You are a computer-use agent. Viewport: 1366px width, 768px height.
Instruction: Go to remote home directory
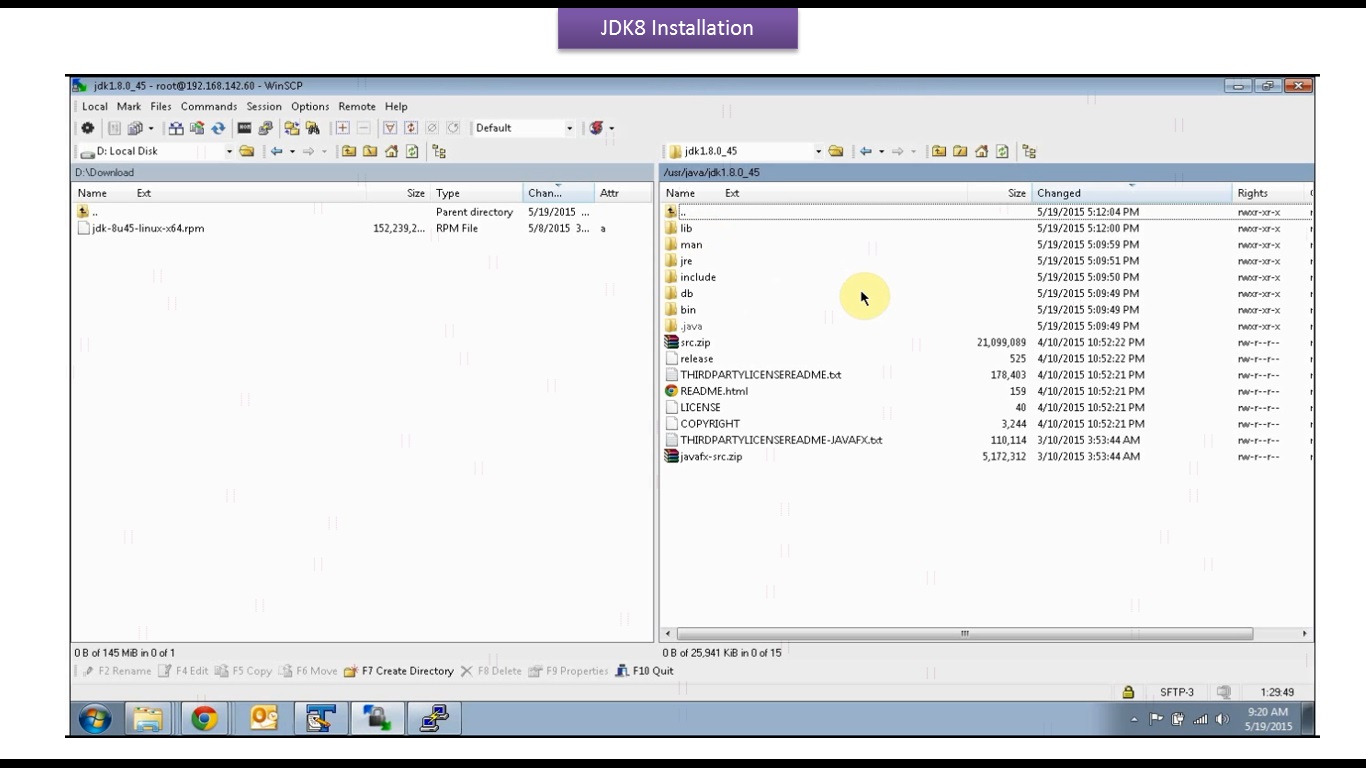[981, 152]
